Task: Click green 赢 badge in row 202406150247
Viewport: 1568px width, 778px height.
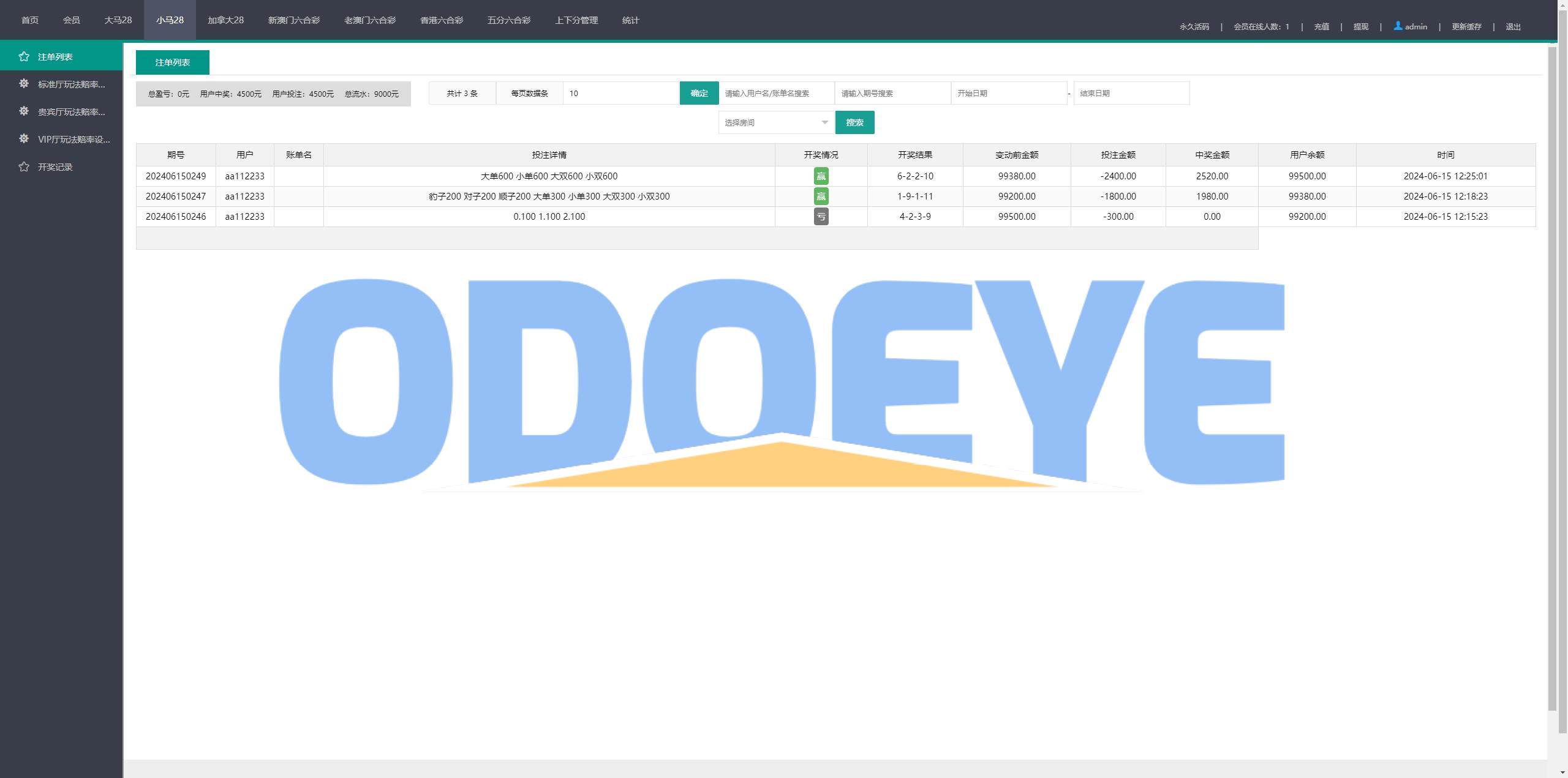Action: [821, 196]
